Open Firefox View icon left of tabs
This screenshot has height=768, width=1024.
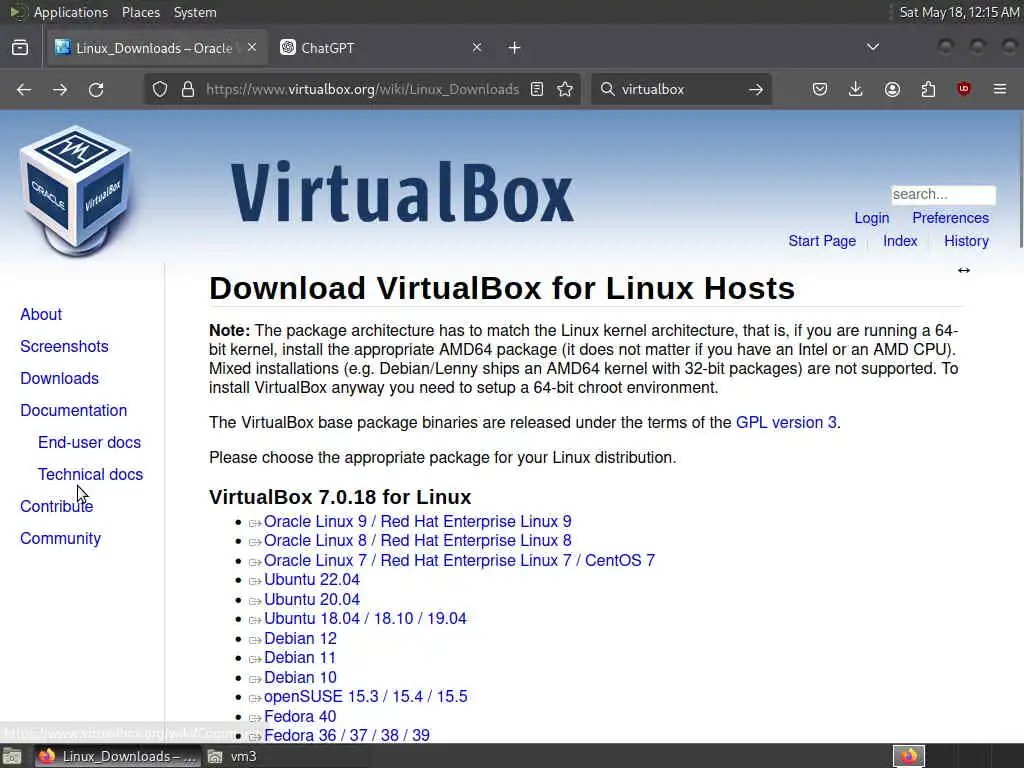pos(20,48)
